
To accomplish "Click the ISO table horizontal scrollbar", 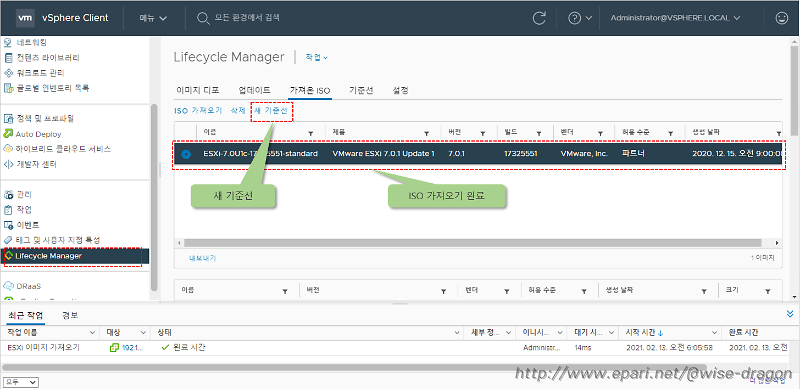I will (x=472, y=243).
